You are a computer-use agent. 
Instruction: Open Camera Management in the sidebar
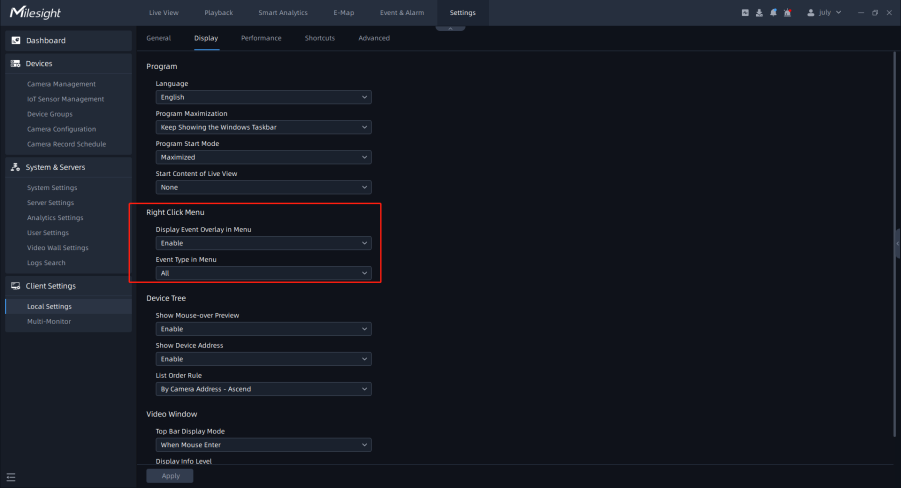pyautogui.click(x=61, y=84)
